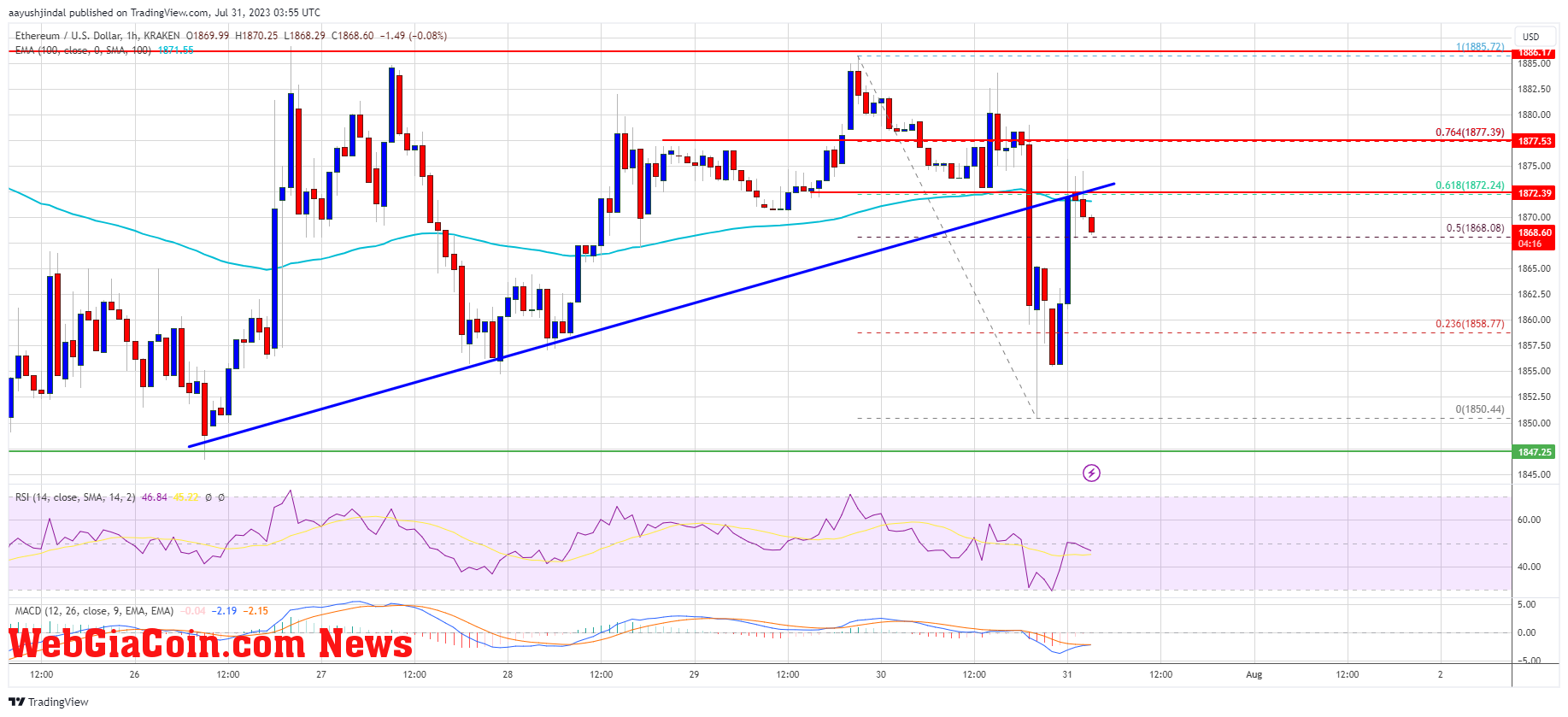Click the date 30 on time axis
This screenshot has height=717, width=1568.
coord(881,674)
